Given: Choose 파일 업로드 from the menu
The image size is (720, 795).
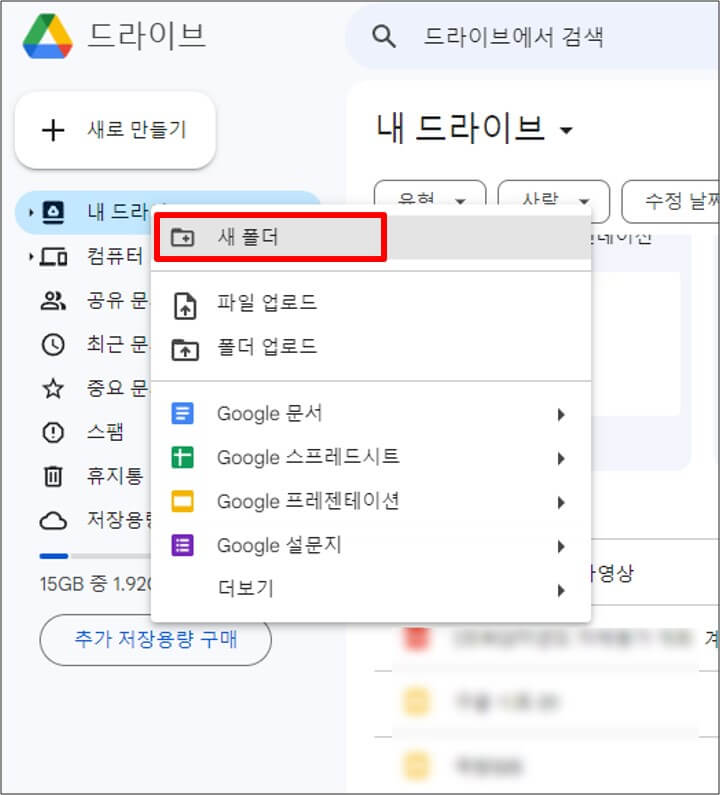Looking at the screenshot, I should pyautogui.click(x=371, y=303).
